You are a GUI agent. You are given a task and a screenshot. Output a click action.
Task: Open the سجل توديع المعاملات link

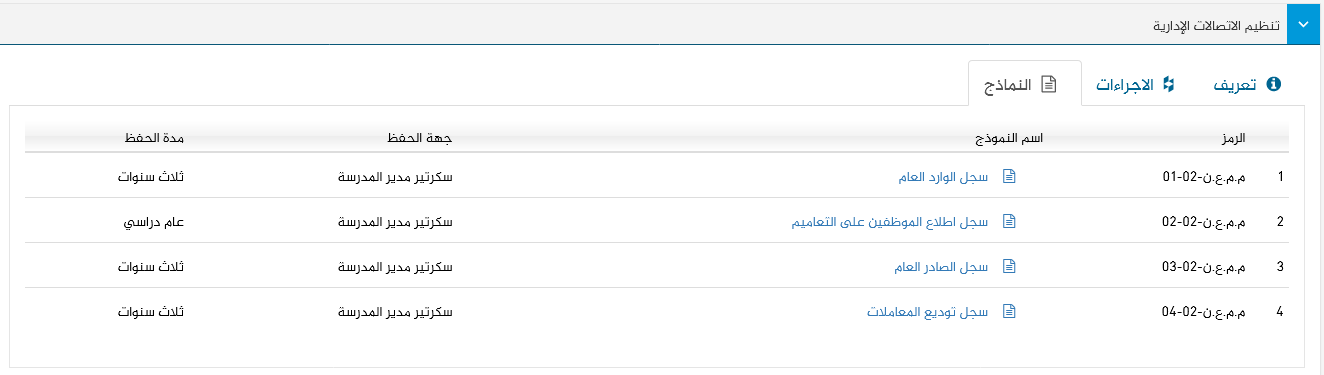[927, 312]
